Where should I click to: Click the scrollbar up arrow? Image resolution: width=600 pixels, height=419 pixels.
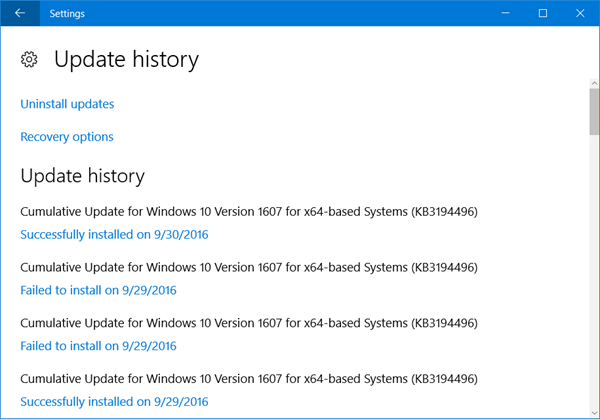(x=594, y=83)
